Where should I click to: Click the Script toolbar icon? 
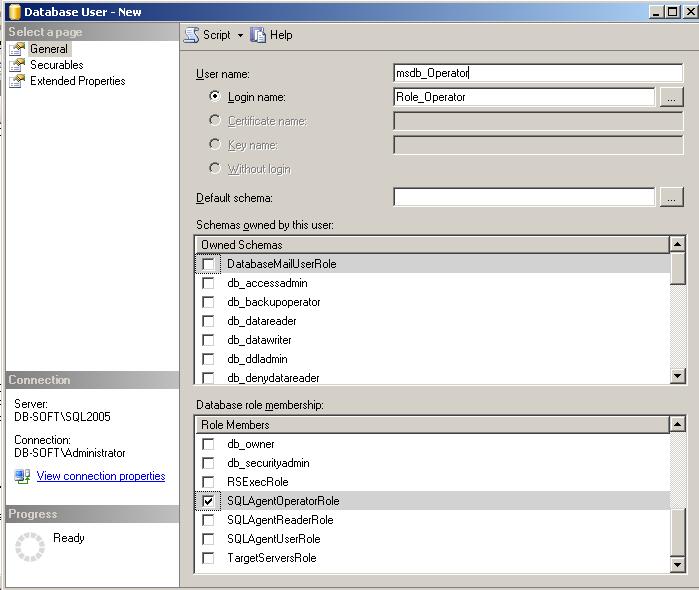(192, 35)
